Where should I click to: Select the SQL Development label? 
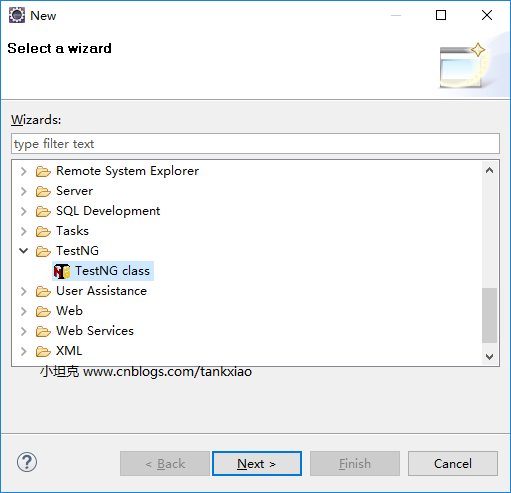coord(108,211)
